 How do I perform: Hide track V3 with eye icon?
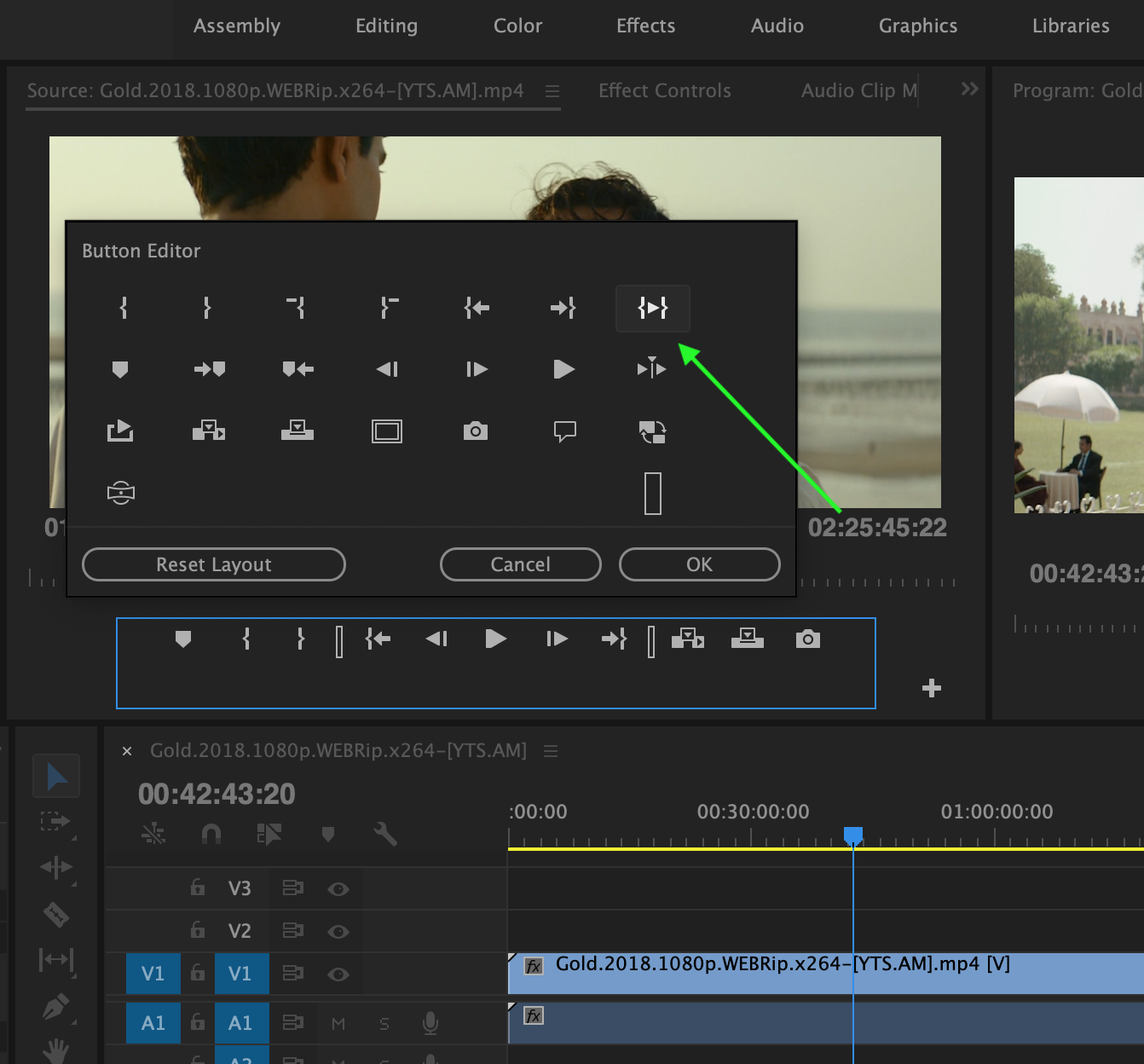coord(338,889)
